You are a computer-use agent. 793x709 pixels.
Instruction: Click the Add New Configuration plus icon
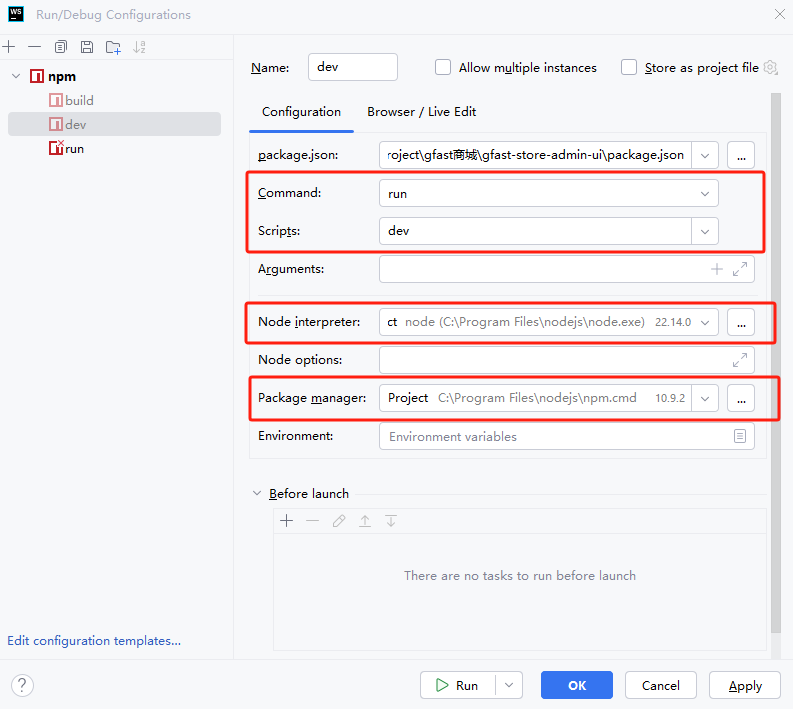click(9, 47)
